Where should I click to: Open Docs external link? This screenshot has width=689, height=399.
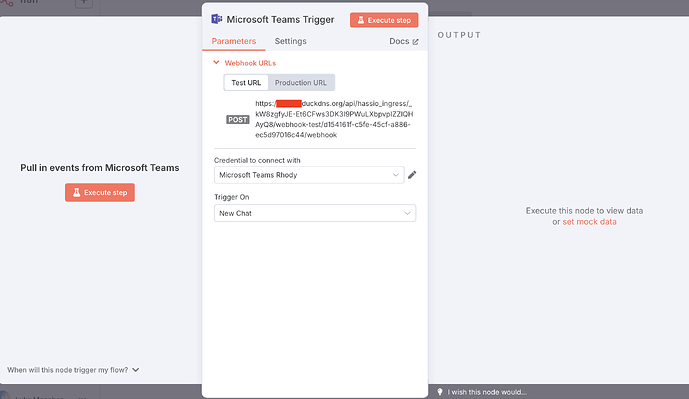pyautogui.click(x=404, y=41)
